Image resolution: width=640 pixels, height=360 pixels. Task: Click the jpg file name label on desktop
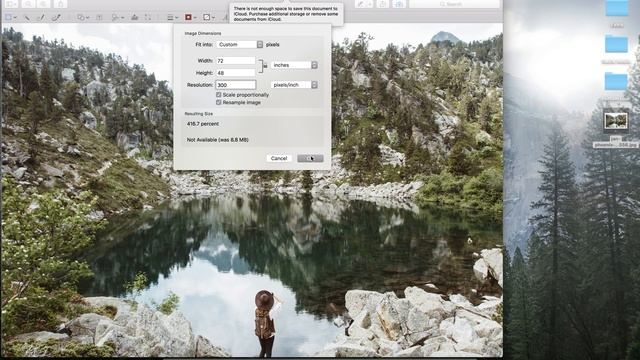pyautogui.click(x=616, y=144)
